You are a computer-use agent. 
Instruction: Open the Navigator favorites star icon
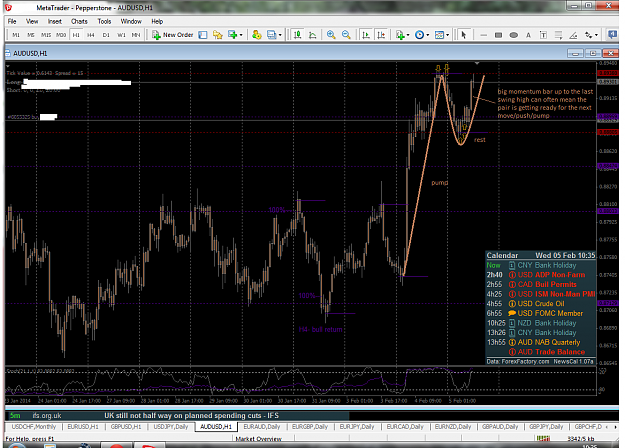218,35
